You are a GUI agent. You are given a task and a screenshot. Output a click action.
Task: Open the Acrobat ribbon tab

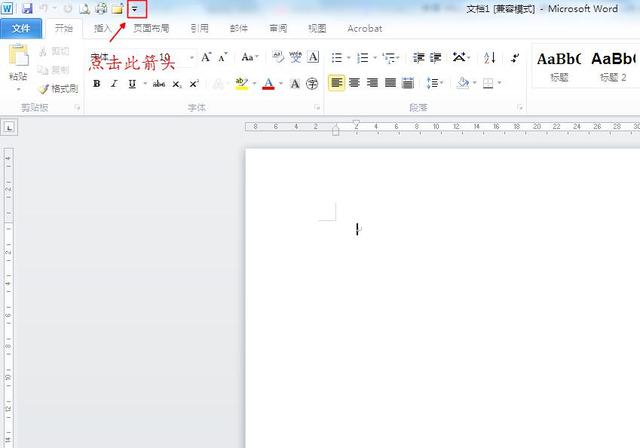click(x=364, y=28)
